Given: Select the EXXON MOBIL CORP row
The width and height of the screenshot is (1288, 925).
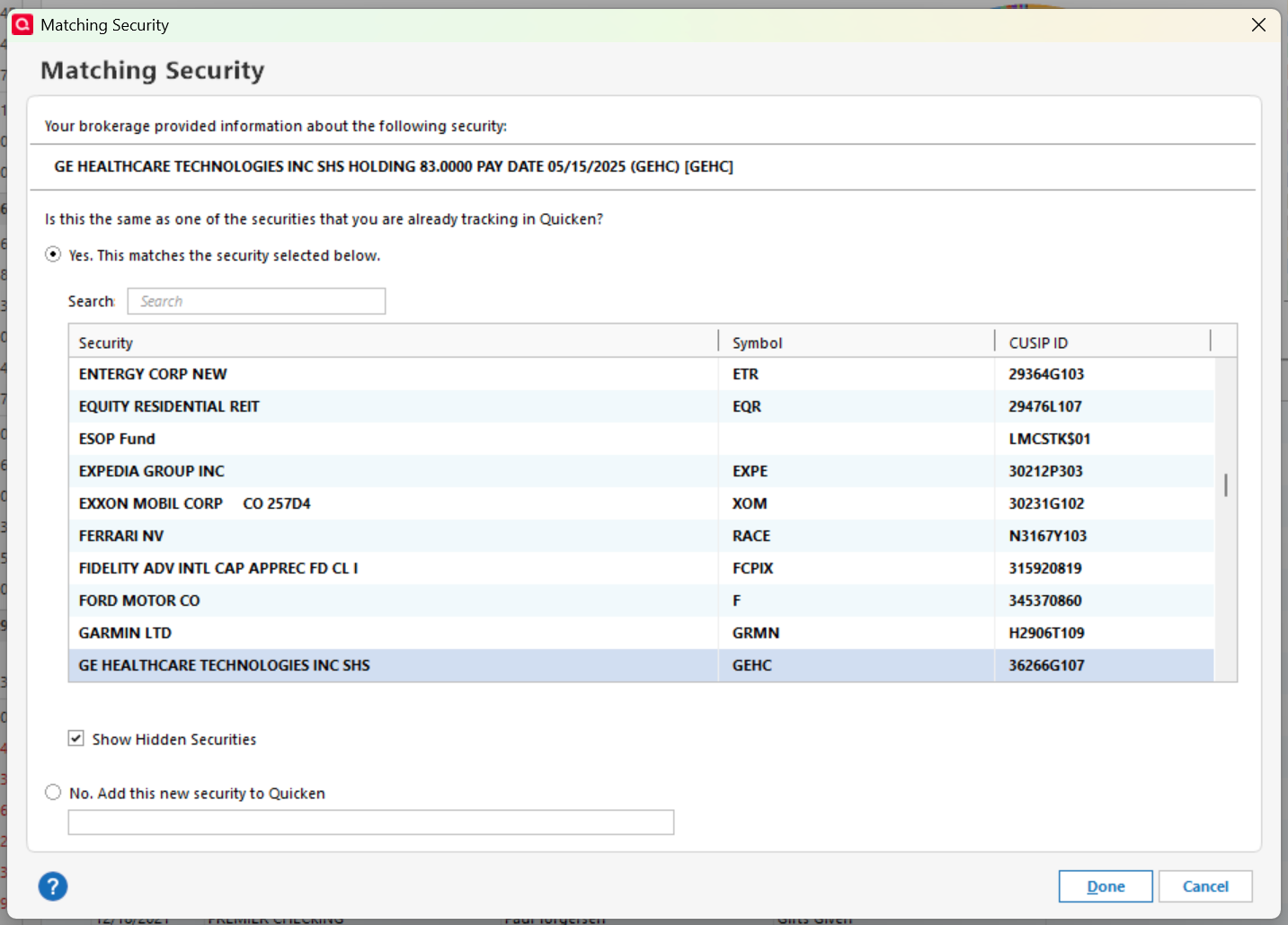Looking at the screenshot, I should pyautogui.click(x=642, y=503).
